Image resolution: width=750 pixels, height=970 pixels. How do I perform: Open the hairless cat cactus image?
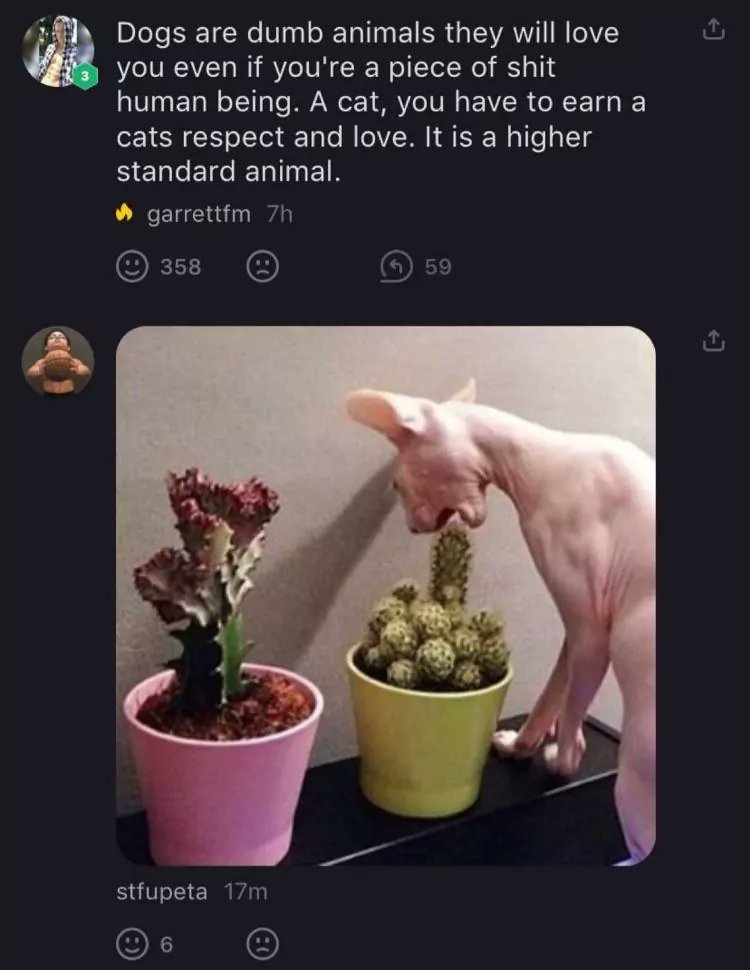(x=386, y=596)
